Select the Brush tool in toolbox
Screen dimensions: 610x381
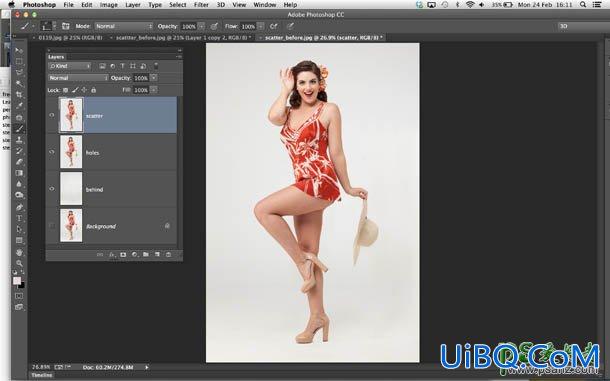pos(19,128)
